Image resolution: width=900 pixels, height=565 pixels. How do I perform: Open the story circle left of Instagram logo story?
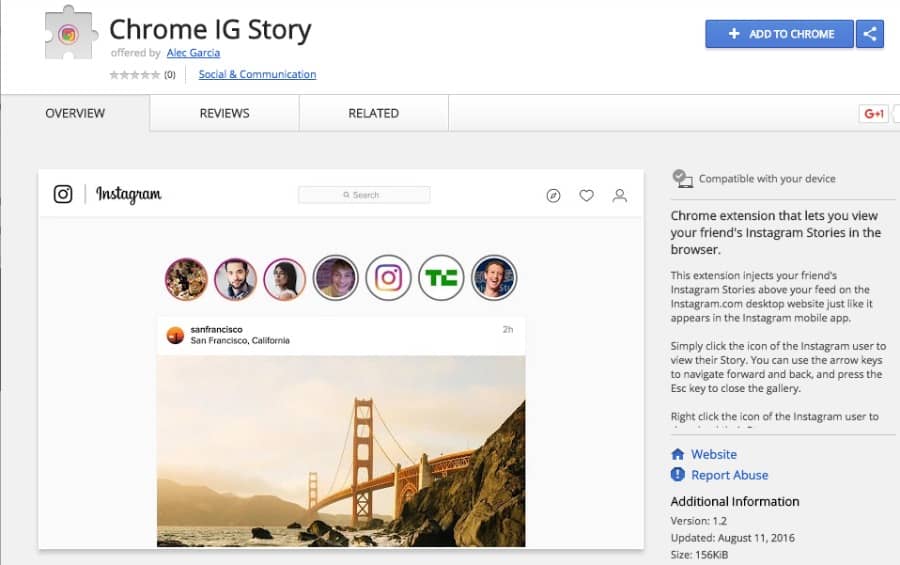336,278
